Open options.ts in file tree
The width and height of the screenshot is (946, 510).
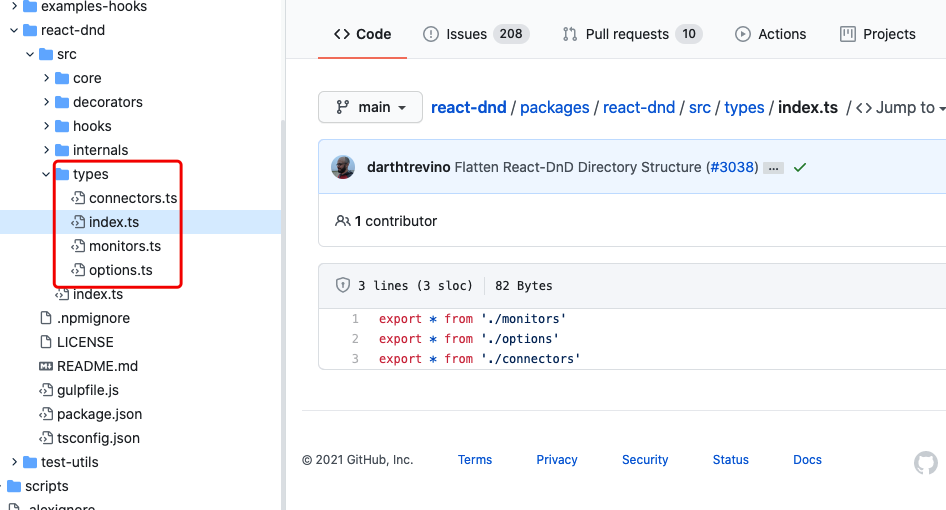tap(121, 270)
